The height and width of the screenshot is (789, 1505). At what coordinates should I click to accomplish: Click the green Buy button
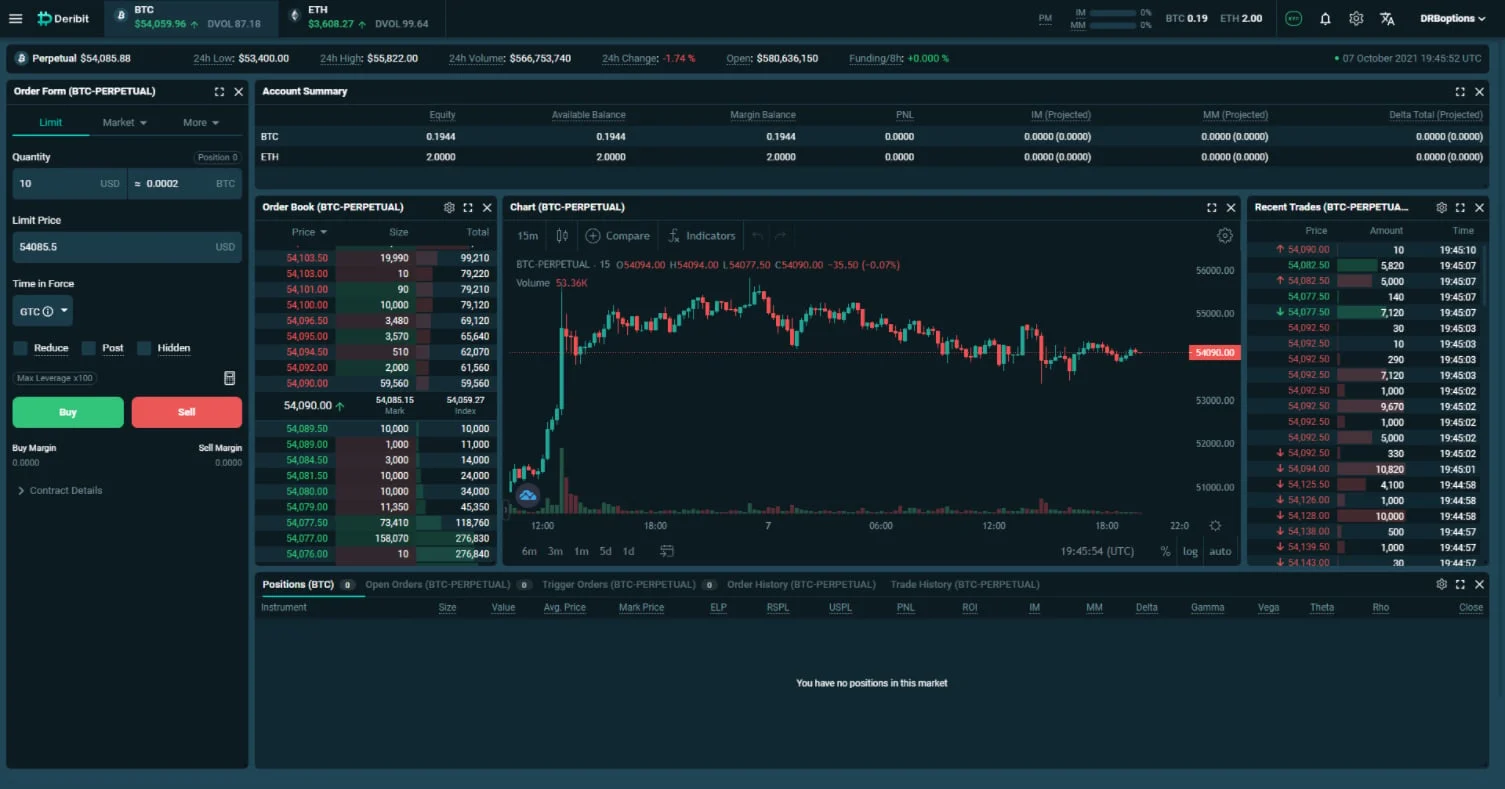[x=68, y=412]
